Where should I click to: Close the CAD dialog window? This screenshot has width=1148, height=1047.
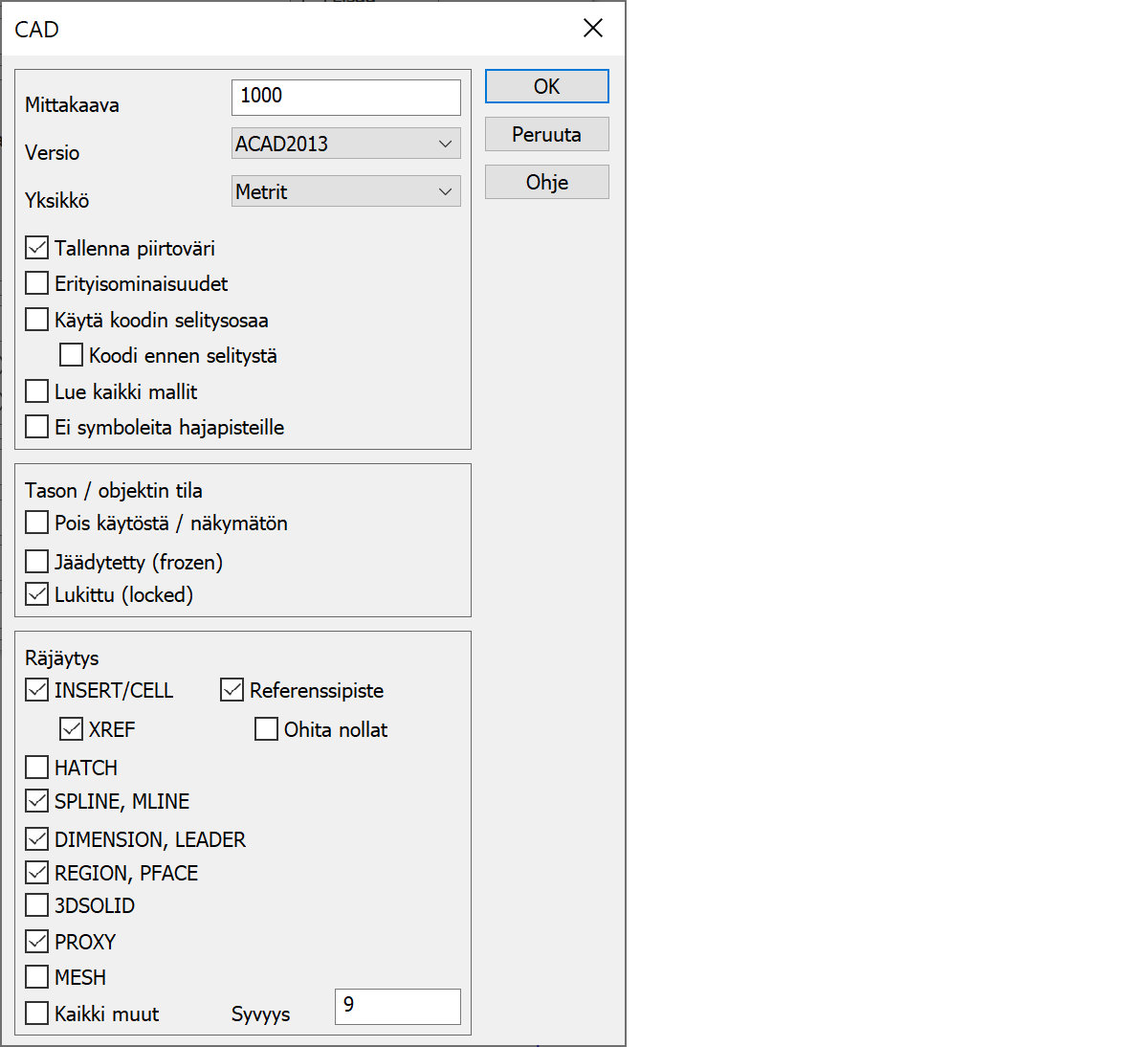593,29
